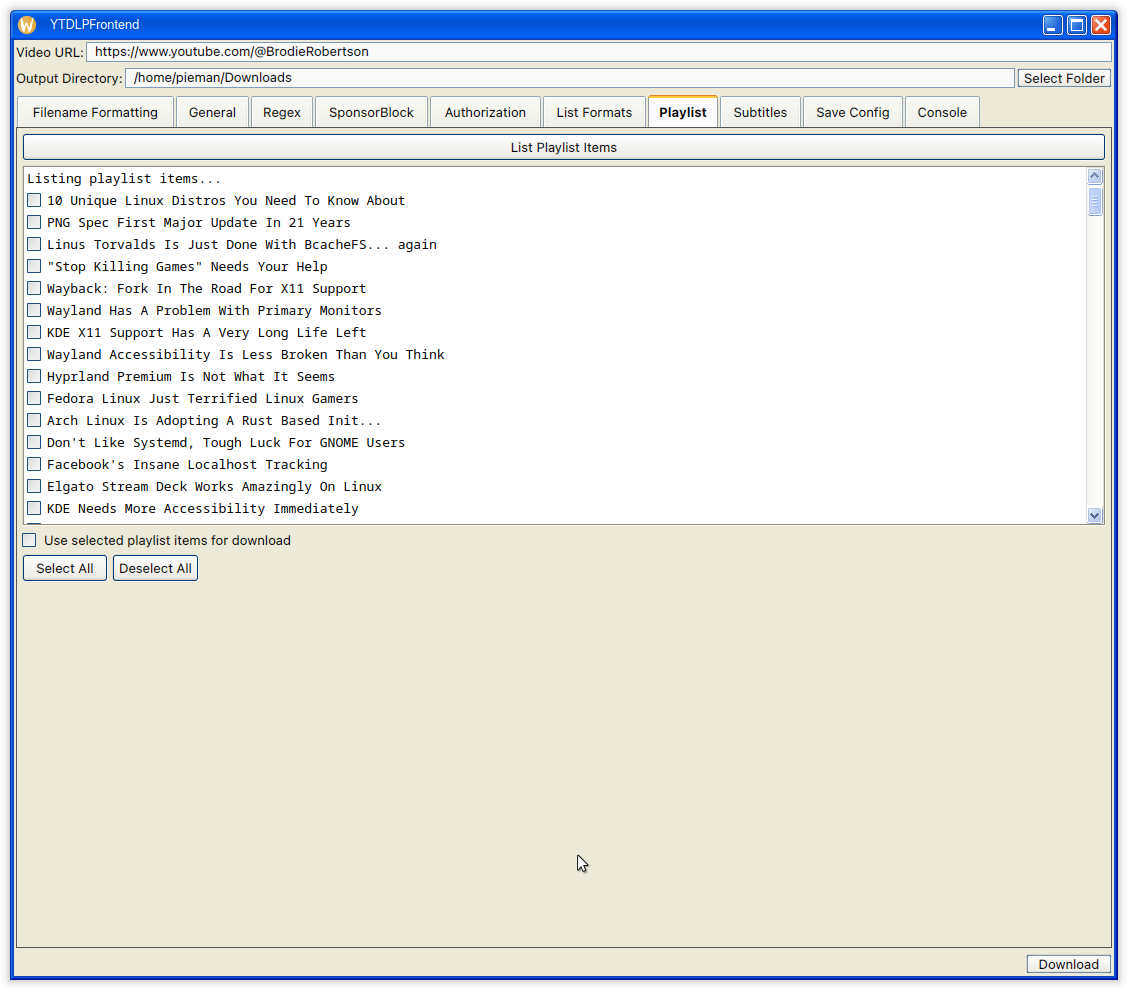This screenshot has width=1128, height=990.
Task: Switch to the SponsorBlock tab
Action: pos(371,112)
